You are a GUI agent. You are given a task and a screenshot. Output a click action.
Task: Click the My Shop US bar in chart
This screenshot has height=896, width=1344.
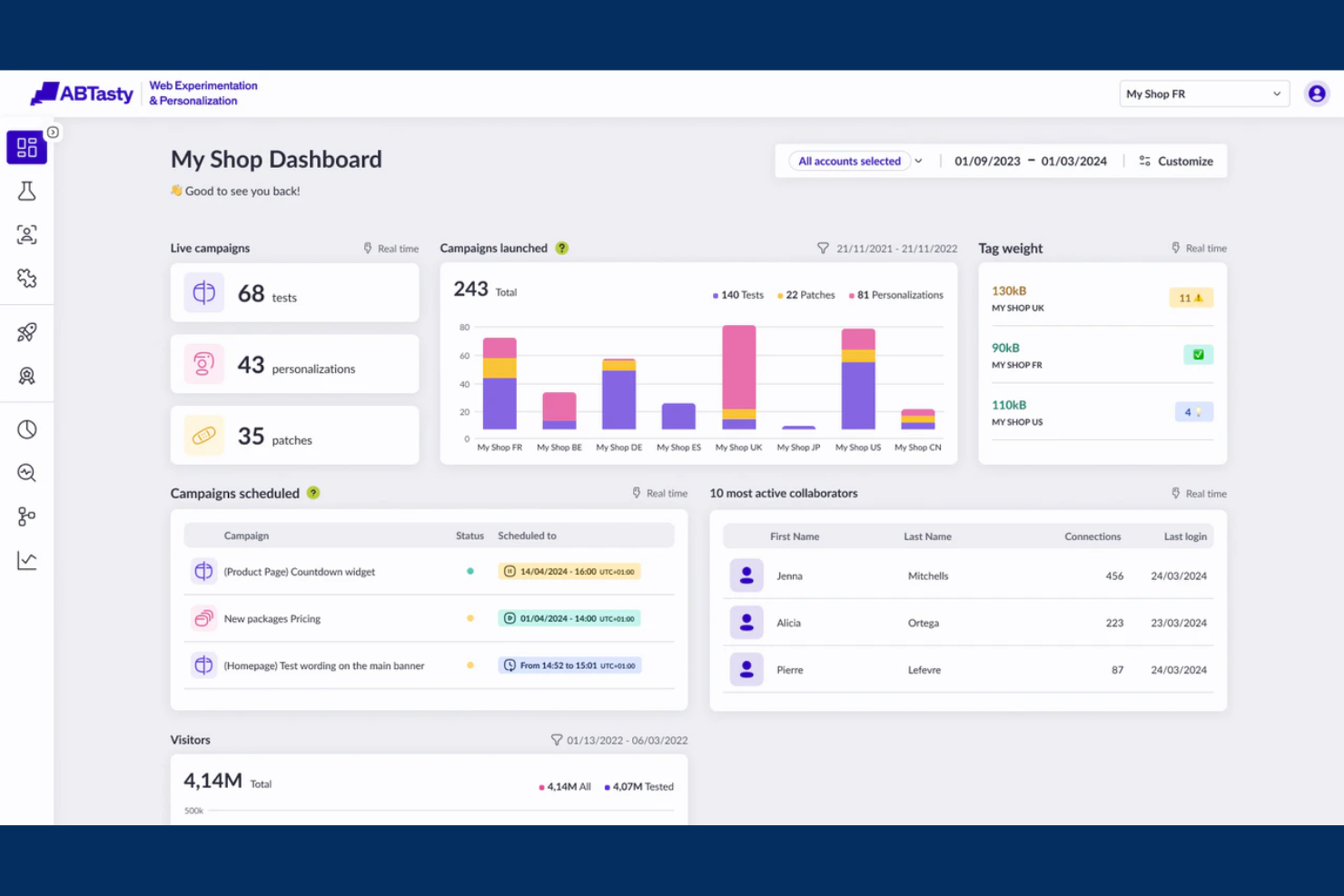(858, 379)
